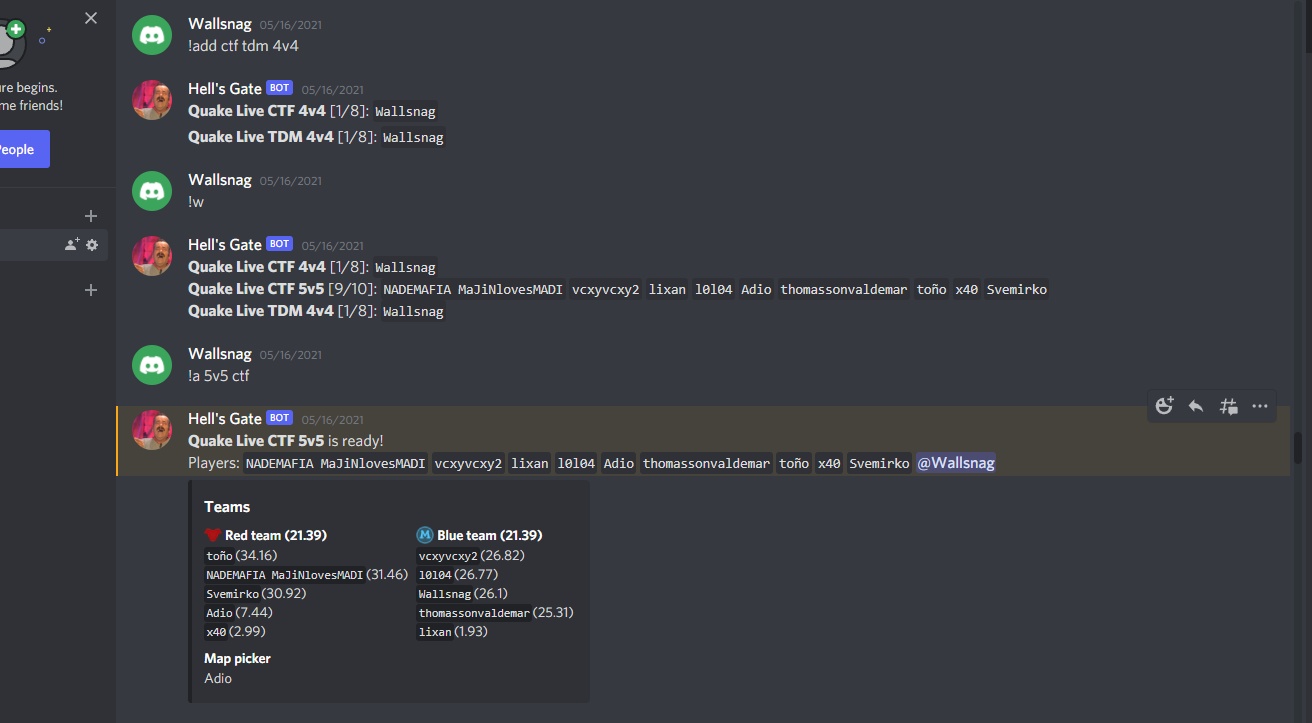This screenshot has width=1312, height=723.
Task: Open the Hell's Gate bot avatar
Action: [x=151, y=99]
